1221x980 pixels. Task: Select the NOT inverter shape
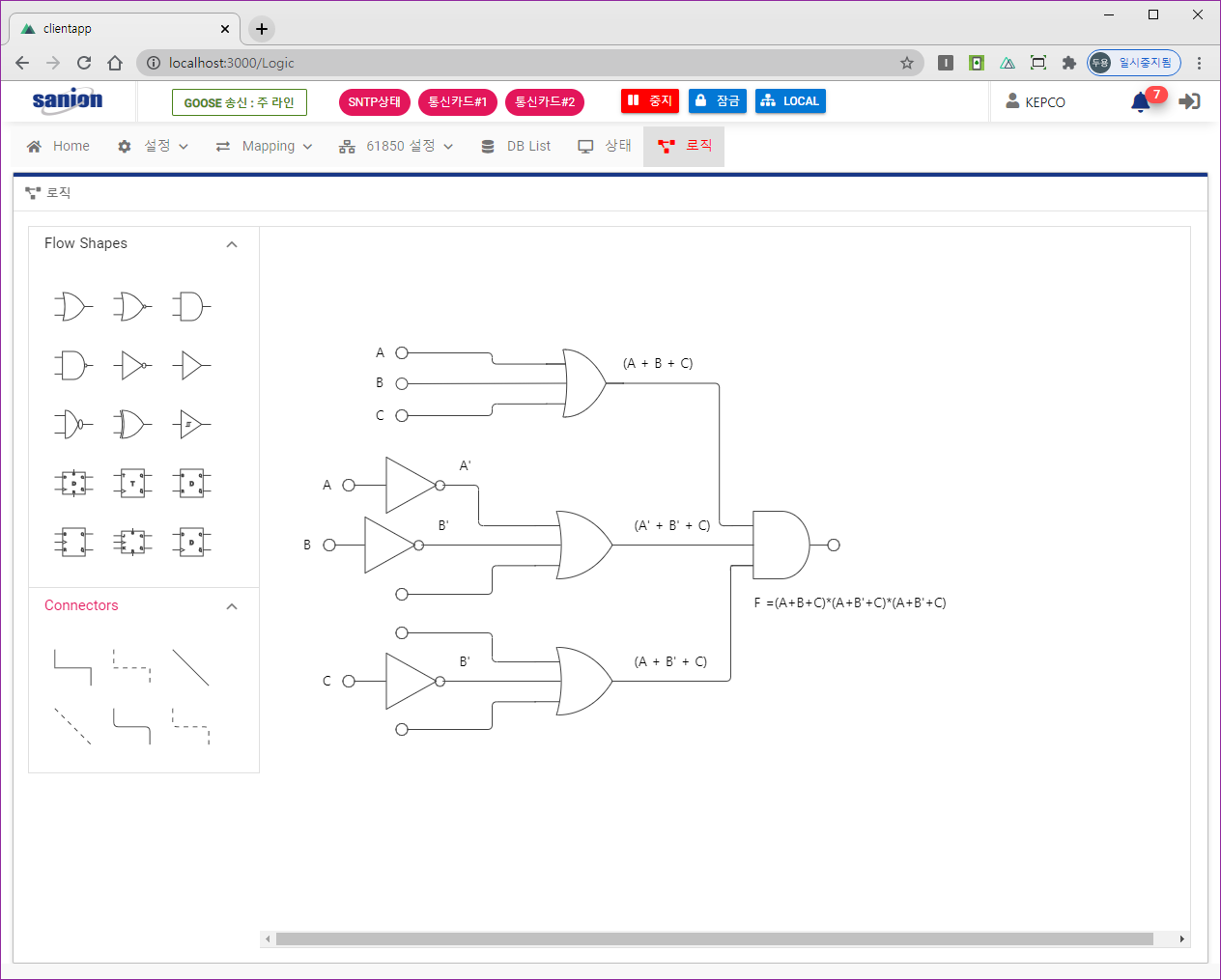(132, 365)
